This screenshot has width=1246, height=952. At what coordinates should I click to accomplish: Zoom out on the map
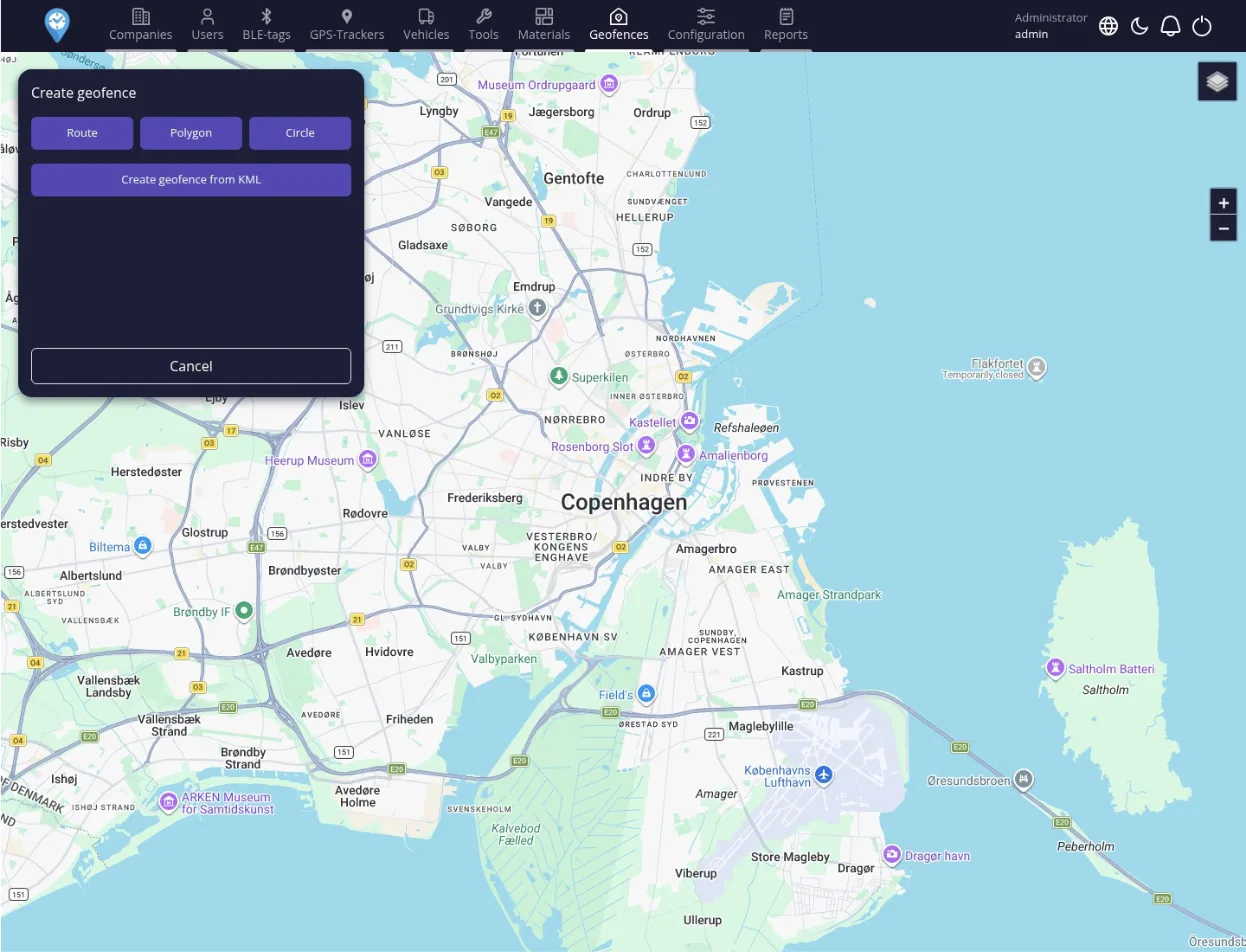click(1223, 229)
